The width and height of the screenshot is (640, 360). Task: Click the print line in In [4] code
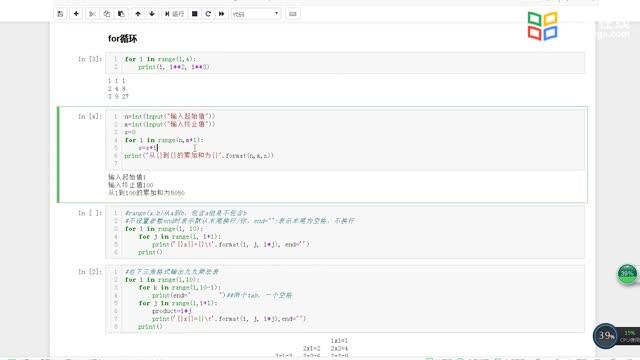[x=199, y=156]
